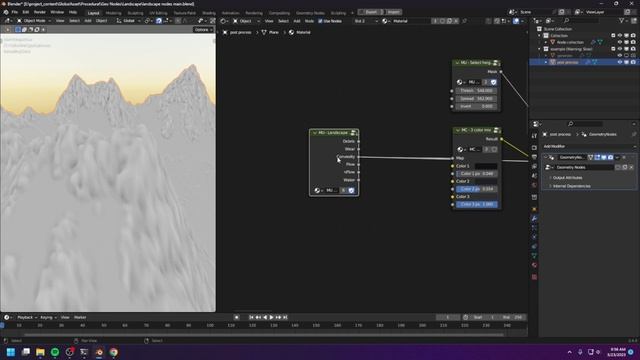640x360 pixels.
Task: Open the Tool tab in Properties sidebar
Action: [534, 136]
